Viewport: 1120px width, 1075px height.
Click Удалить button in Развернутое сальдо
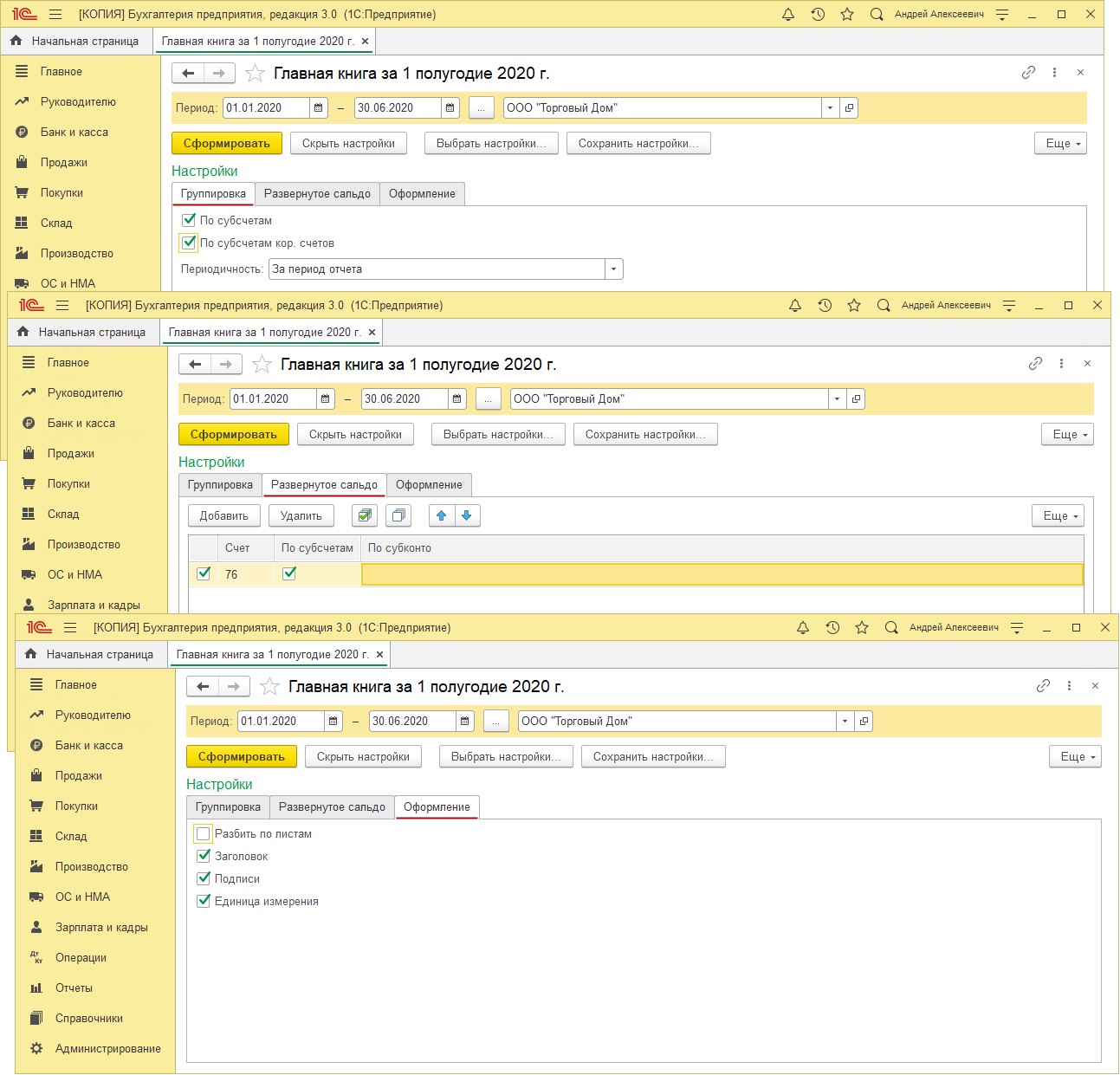tap(301, 515)
